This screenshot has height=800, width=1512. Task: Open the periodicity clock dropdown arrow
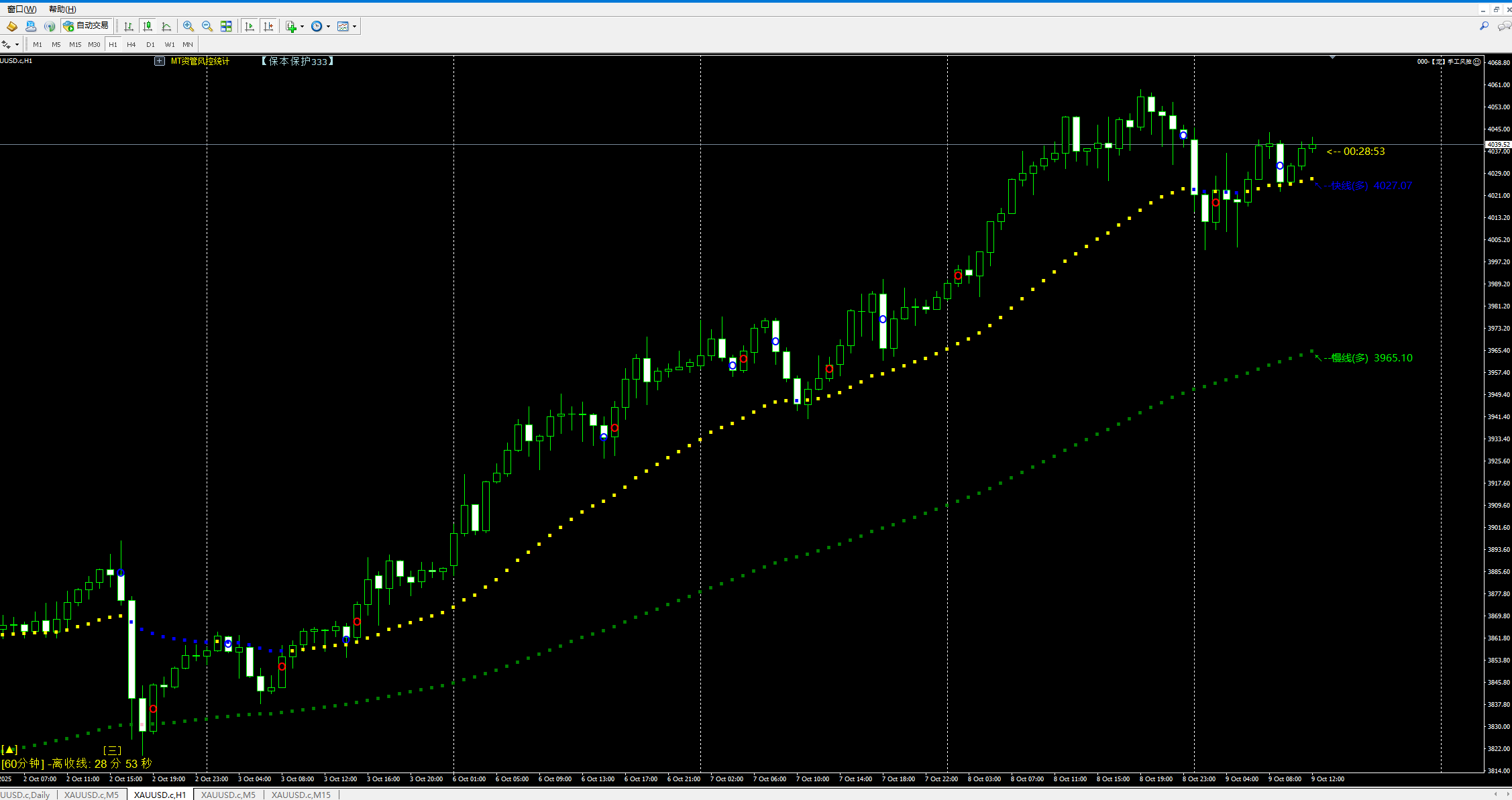tap(328, 27)
